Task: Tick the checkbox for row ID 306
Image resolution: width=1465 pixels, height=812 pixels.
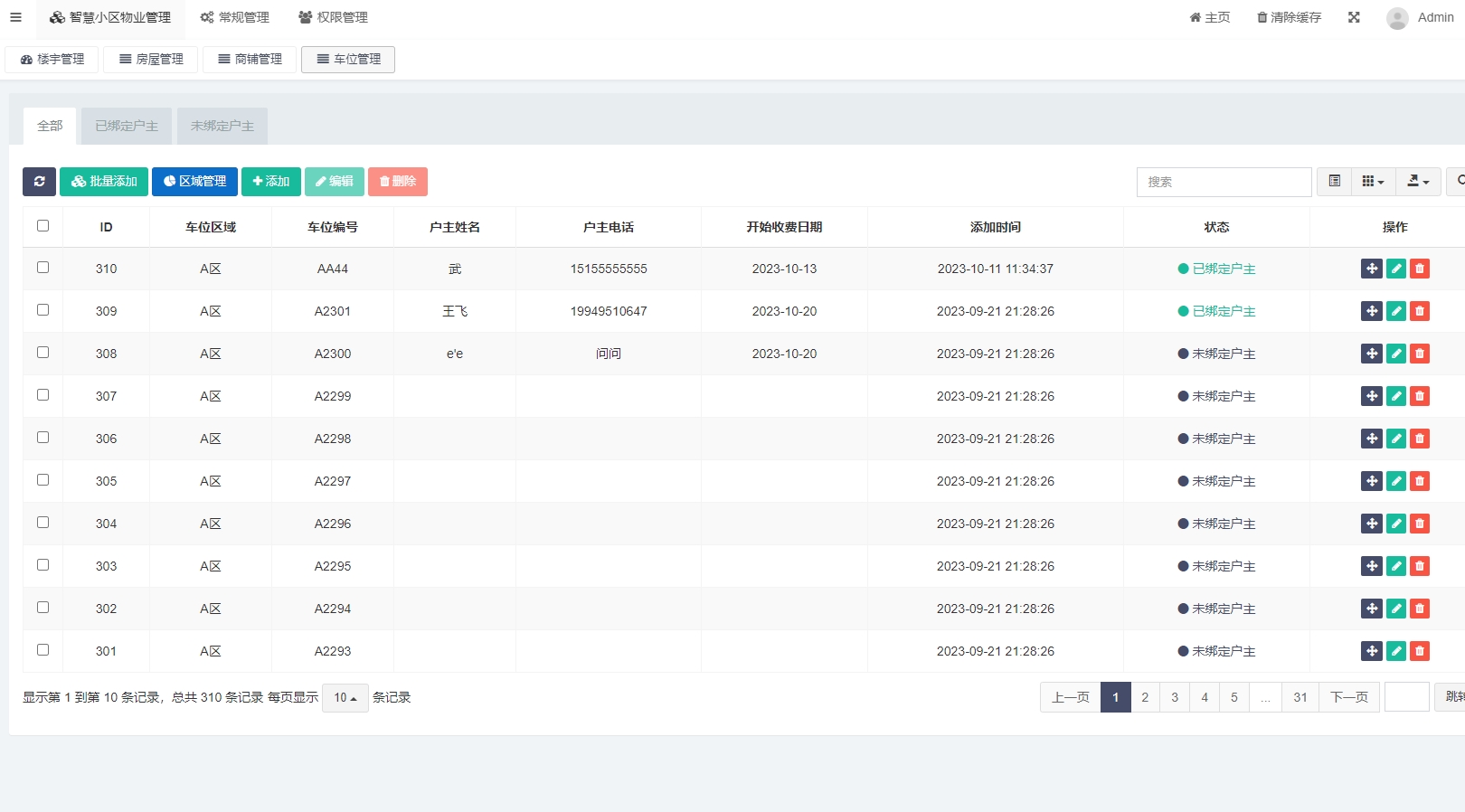Action: pyautogui.click(x=43, y=438)
